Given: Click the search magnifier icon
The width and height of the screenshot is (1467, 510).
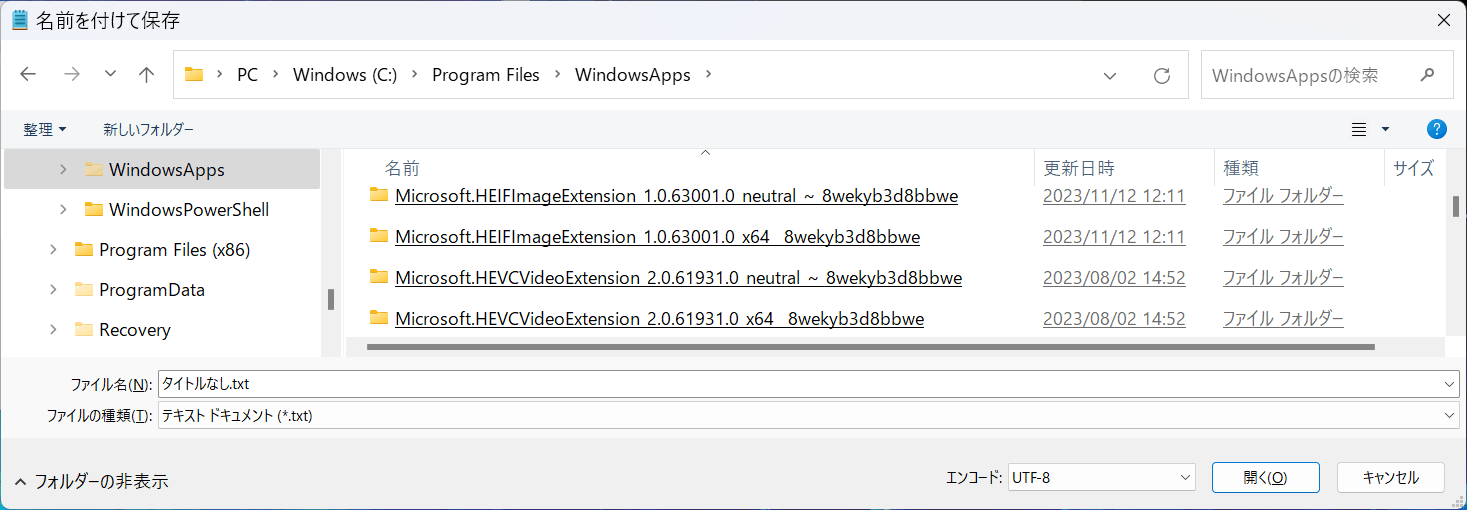Looking at the screenshot, I should click(x=1428, y=75).
